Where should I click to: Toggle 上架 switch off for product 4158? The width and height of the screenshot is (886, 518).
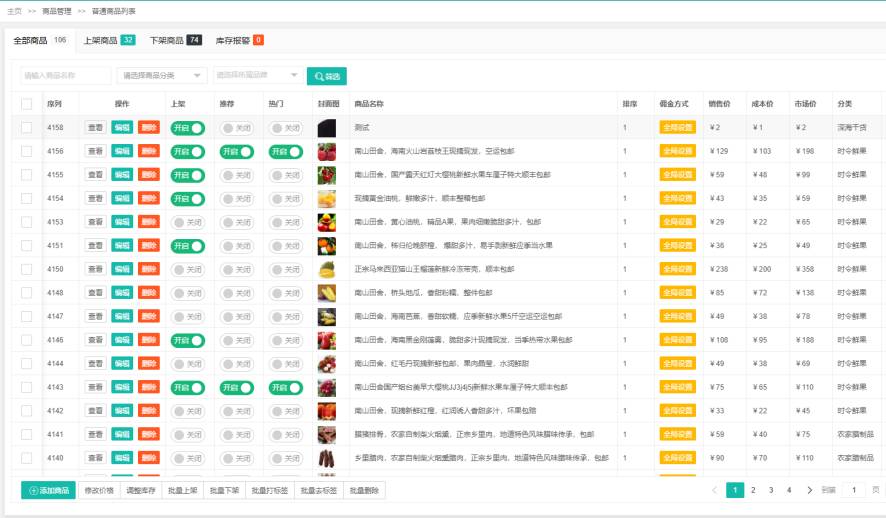click(x=187, y=128)
